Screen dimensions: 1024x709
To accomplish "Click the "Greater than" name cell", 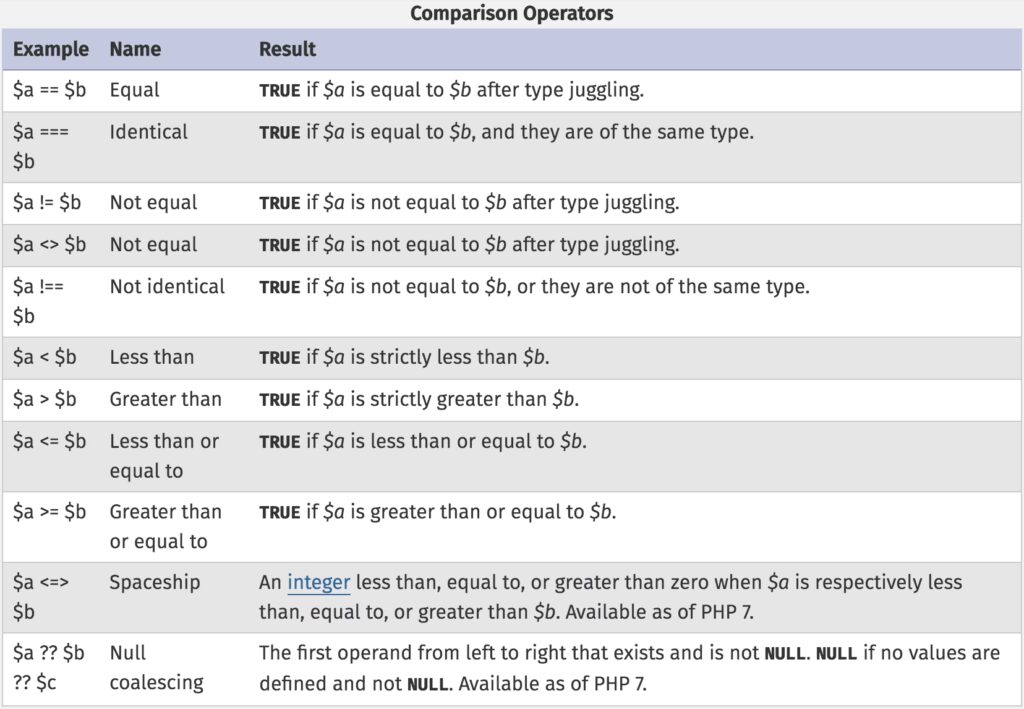I will click(x=165, y=399).
